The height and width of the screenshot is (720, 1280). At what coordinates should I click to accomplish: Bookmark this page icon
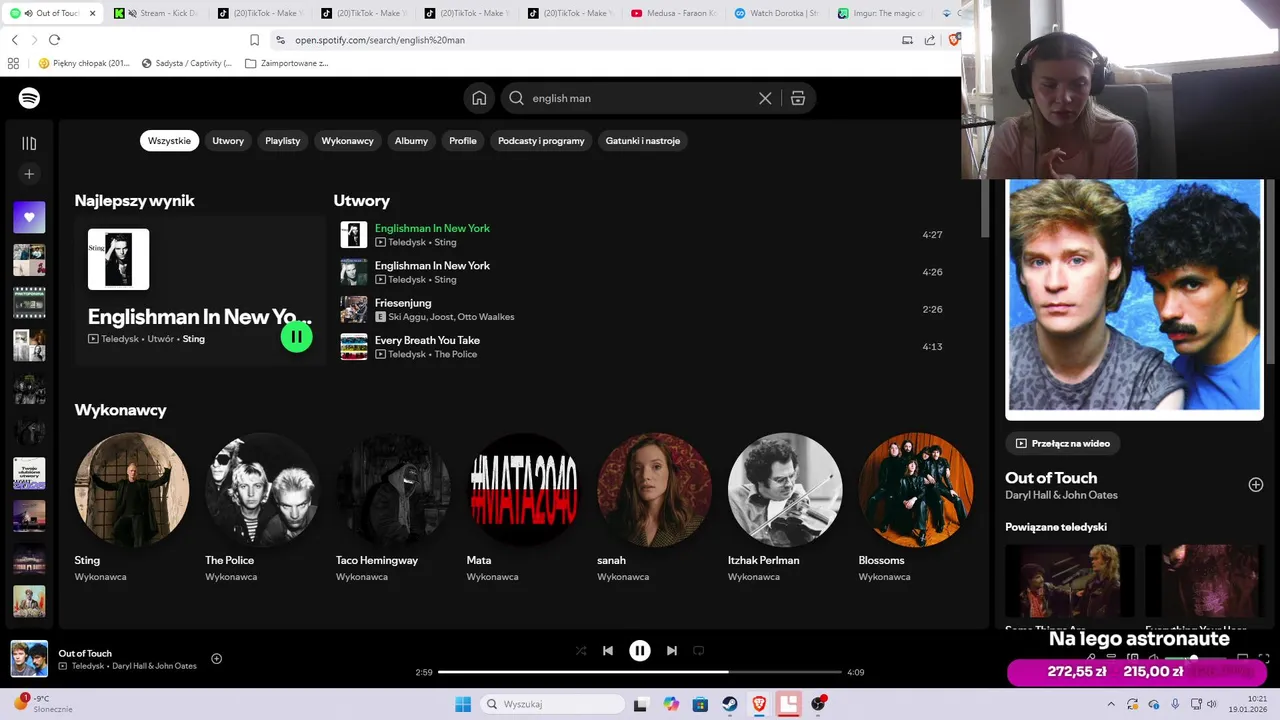(x=254, y=40)
